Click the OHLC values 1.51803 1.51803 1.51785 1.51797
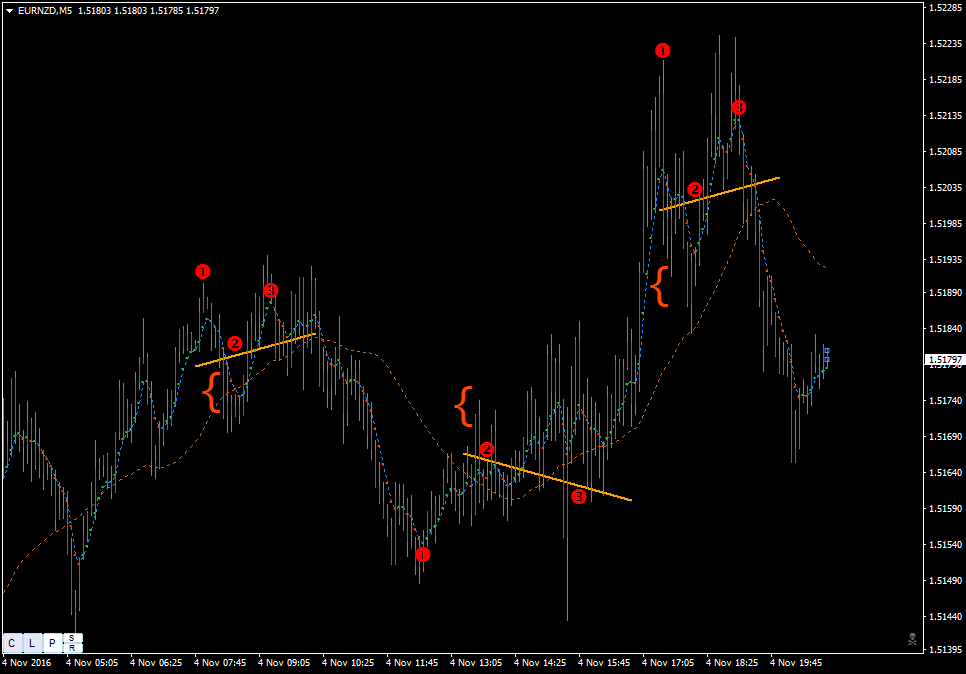 (x=148, y=10)
